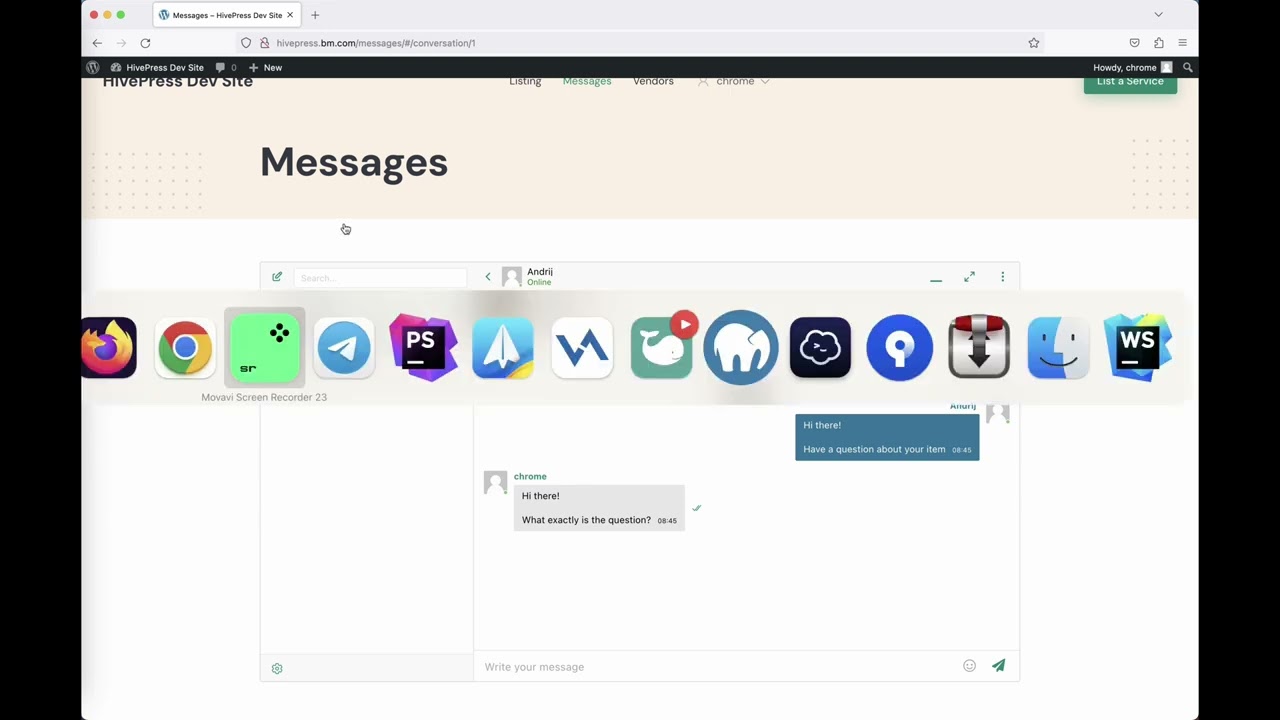The image size is (1280, 720).
Task: Open the messages settings gear
Action: click(277, 668)
